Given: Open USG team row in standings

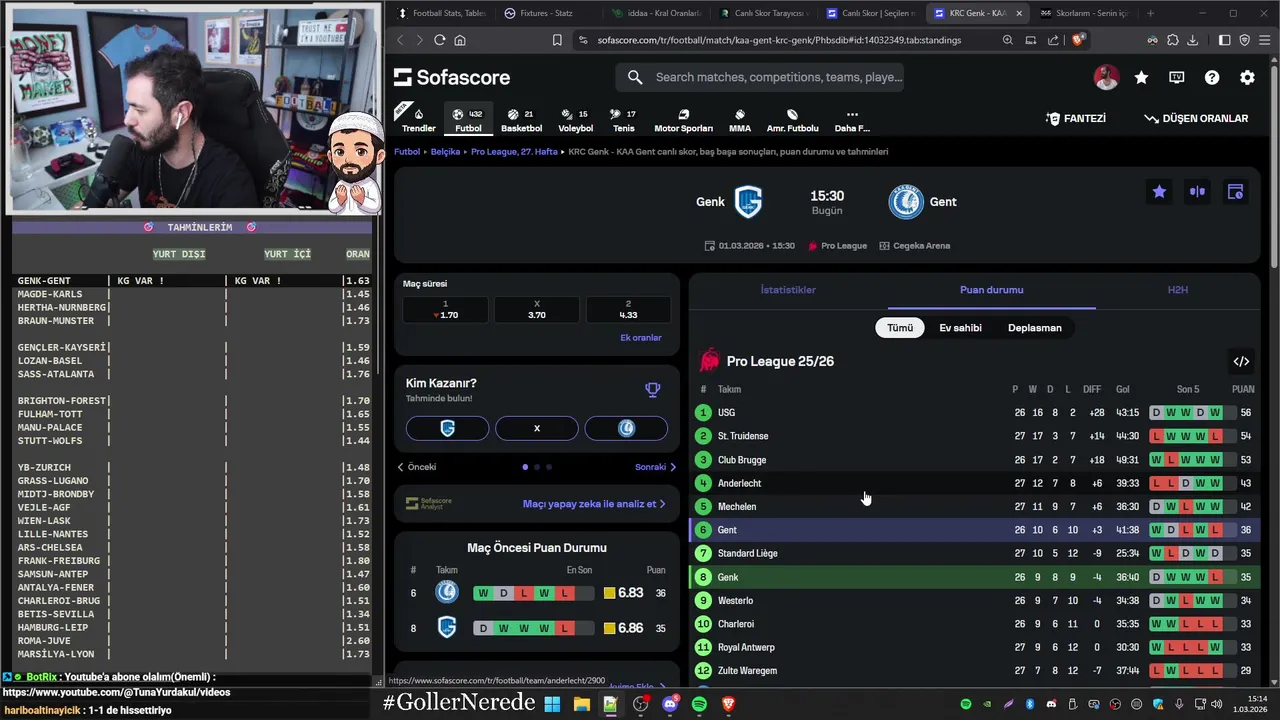Looking at the screenshot, I should 975,412.
